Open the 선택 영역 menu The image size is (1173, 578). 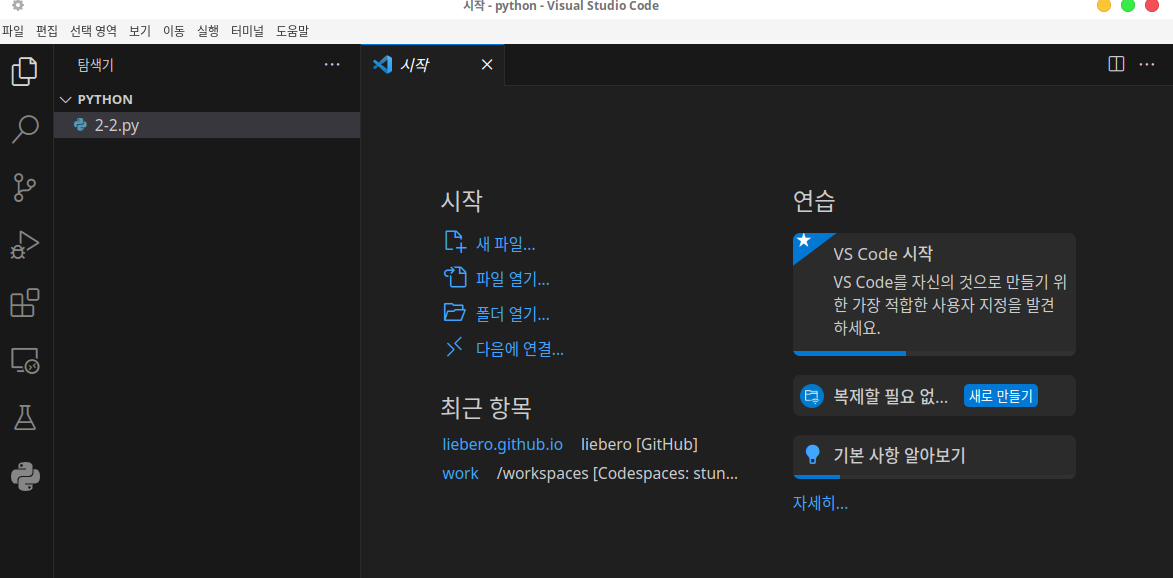(94, 31)
